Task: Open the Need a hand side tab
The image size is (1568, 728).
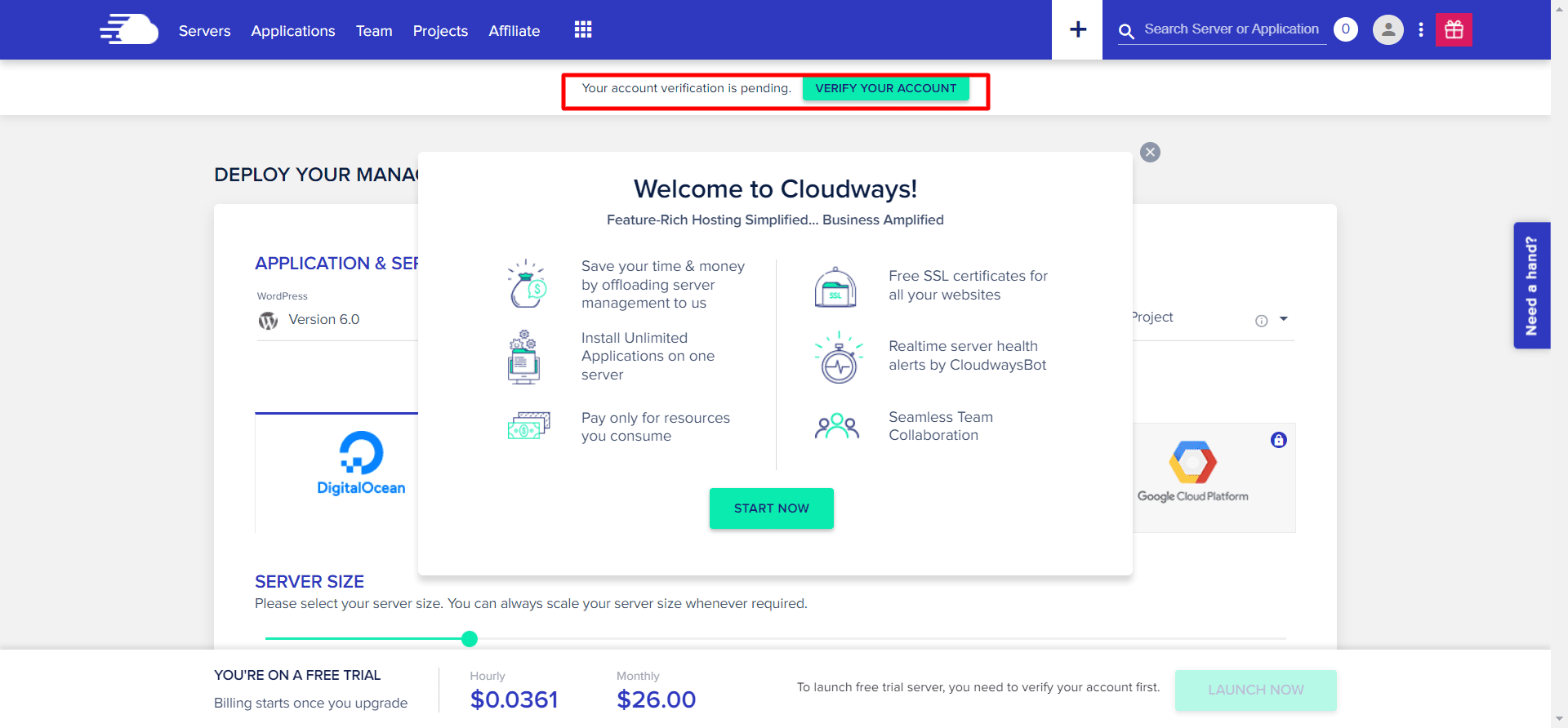Action: (x=1531, y=286)
